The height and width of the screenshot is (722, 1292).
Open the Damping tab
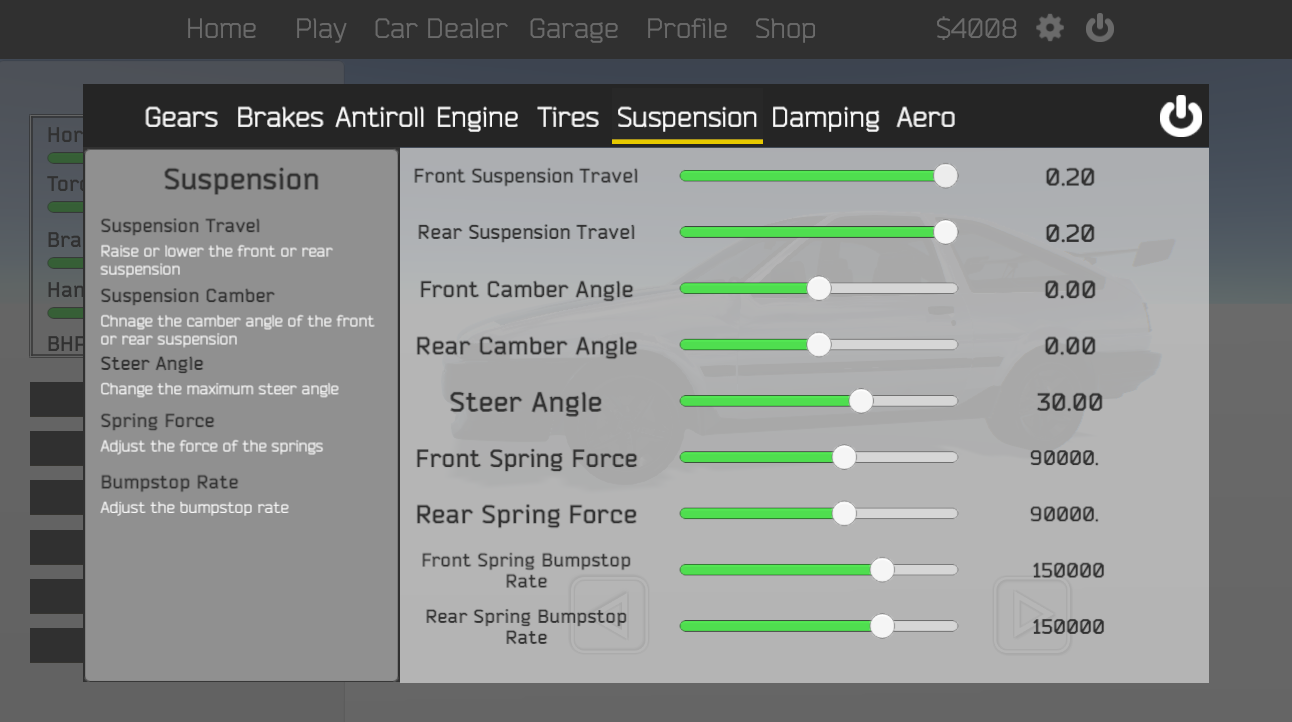pos(826,118)
